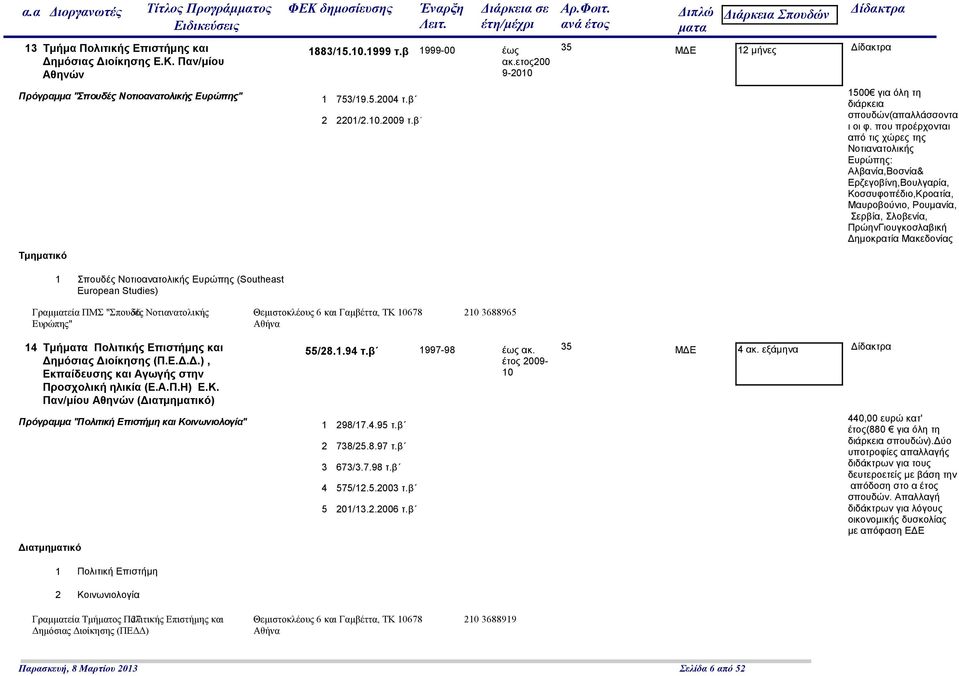Click the 'Τίτλος Προγράμματος Ειδικεύσεις' header

pyautogui.click(x=209, y=17)
